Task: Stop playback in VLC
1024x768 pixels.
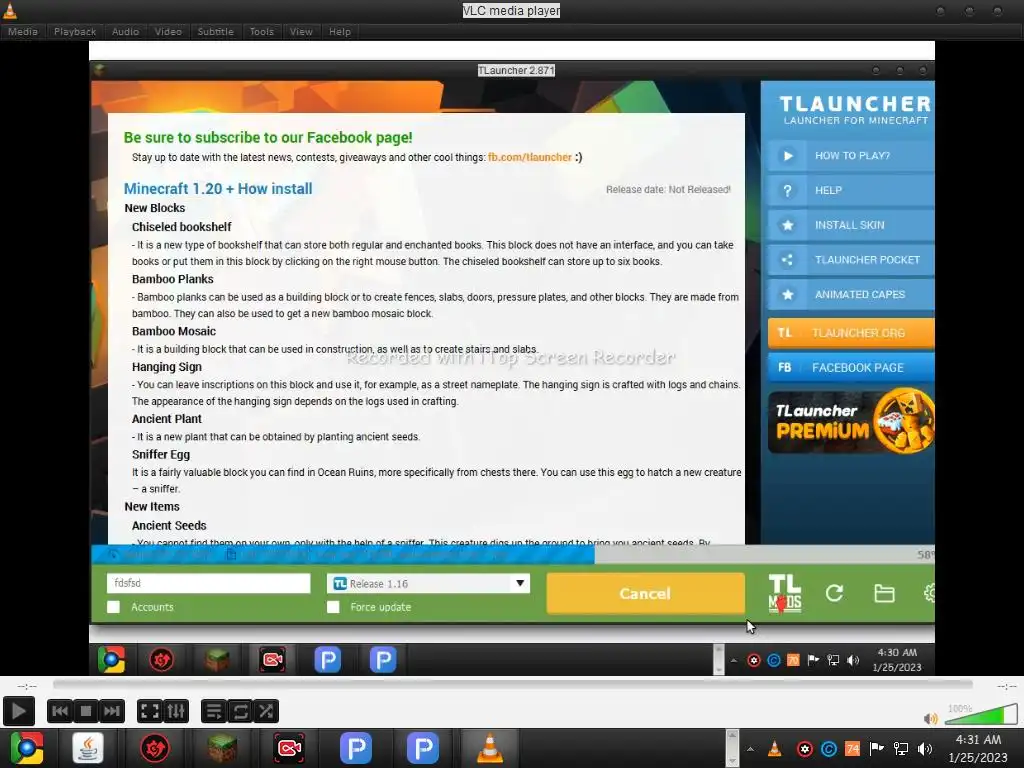Action: [x=86, y=711]
